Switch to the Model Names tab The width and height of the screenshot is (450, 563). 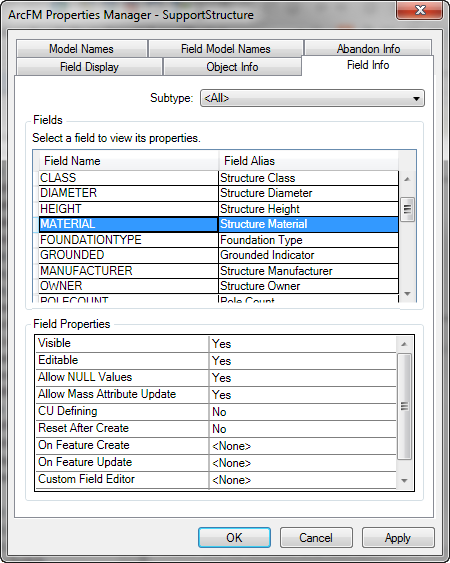82,48
